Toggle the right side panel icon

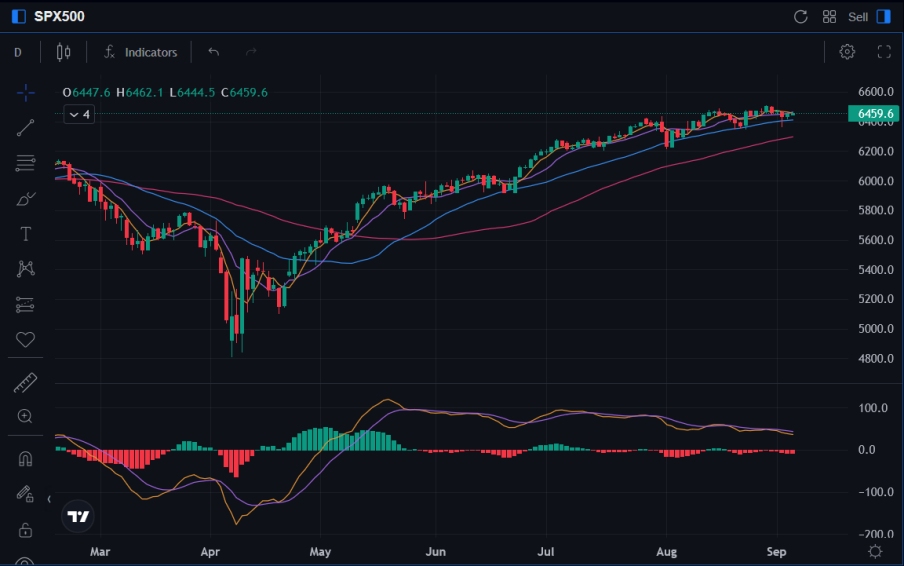click(x=884, y=17)
